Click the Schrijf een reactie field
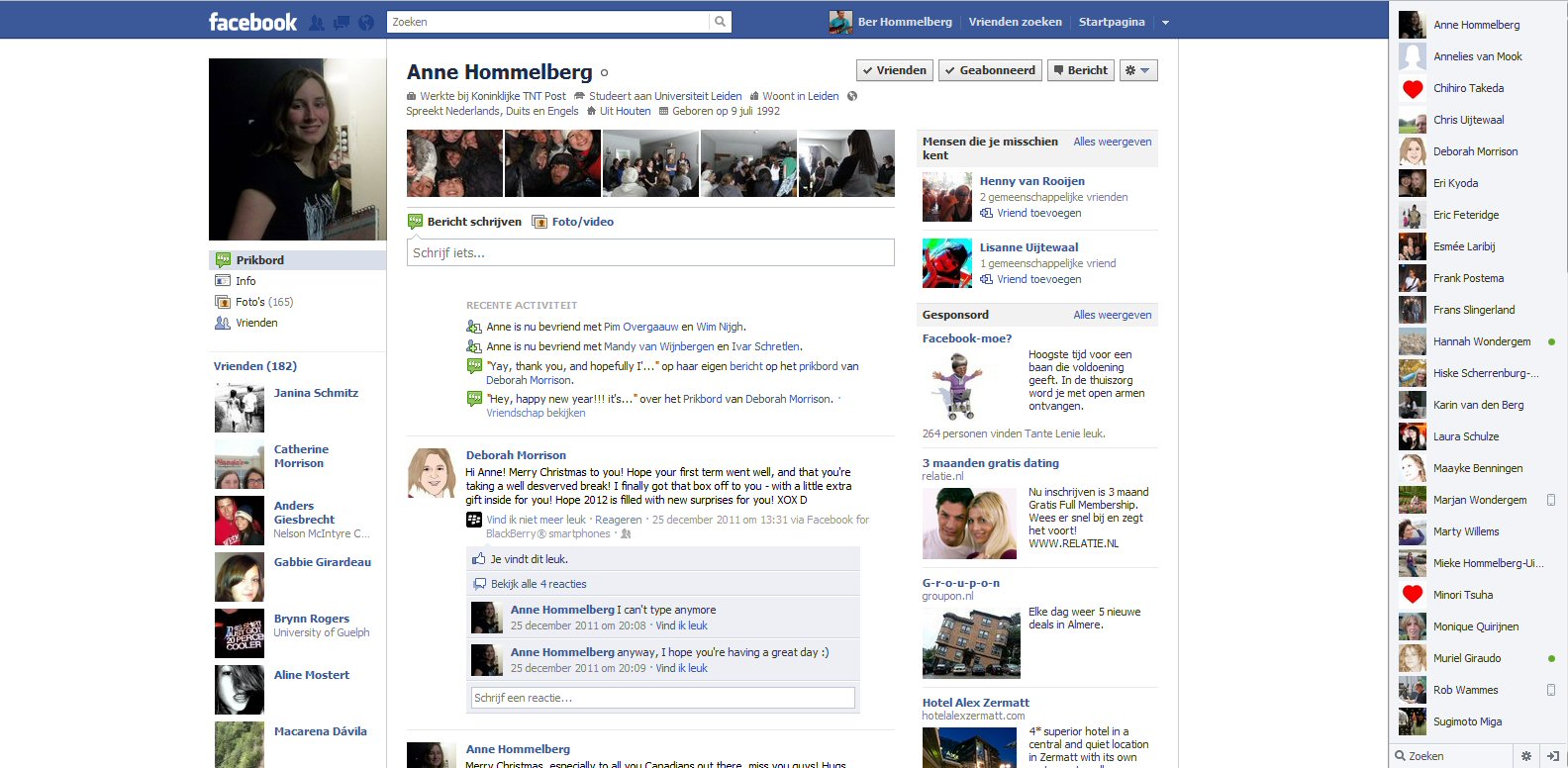 click(663, 698)
